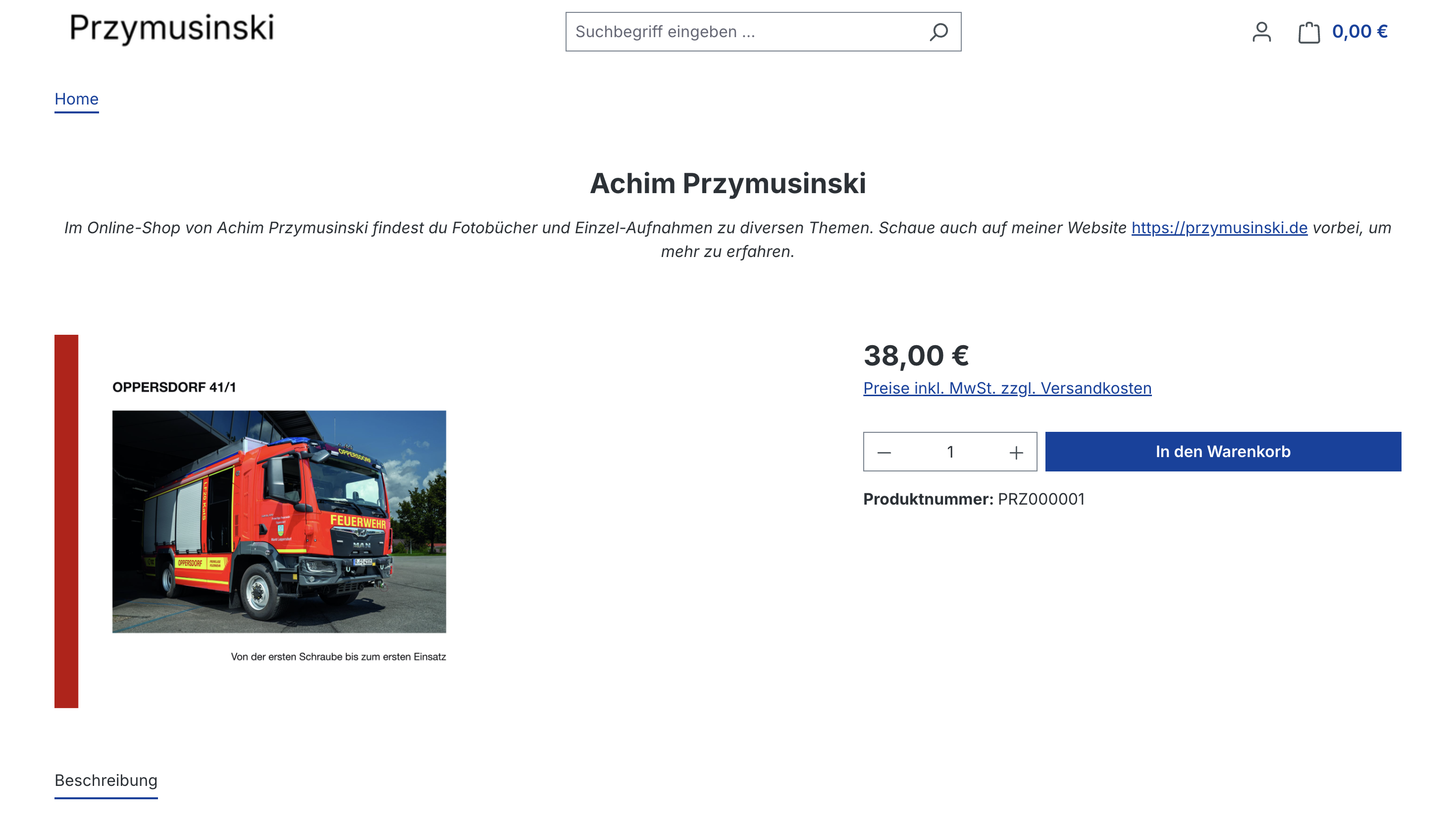This screenshot has width=1456, height=828.
Task: Click the magnifying glass search icon
Action: point(937,32)
